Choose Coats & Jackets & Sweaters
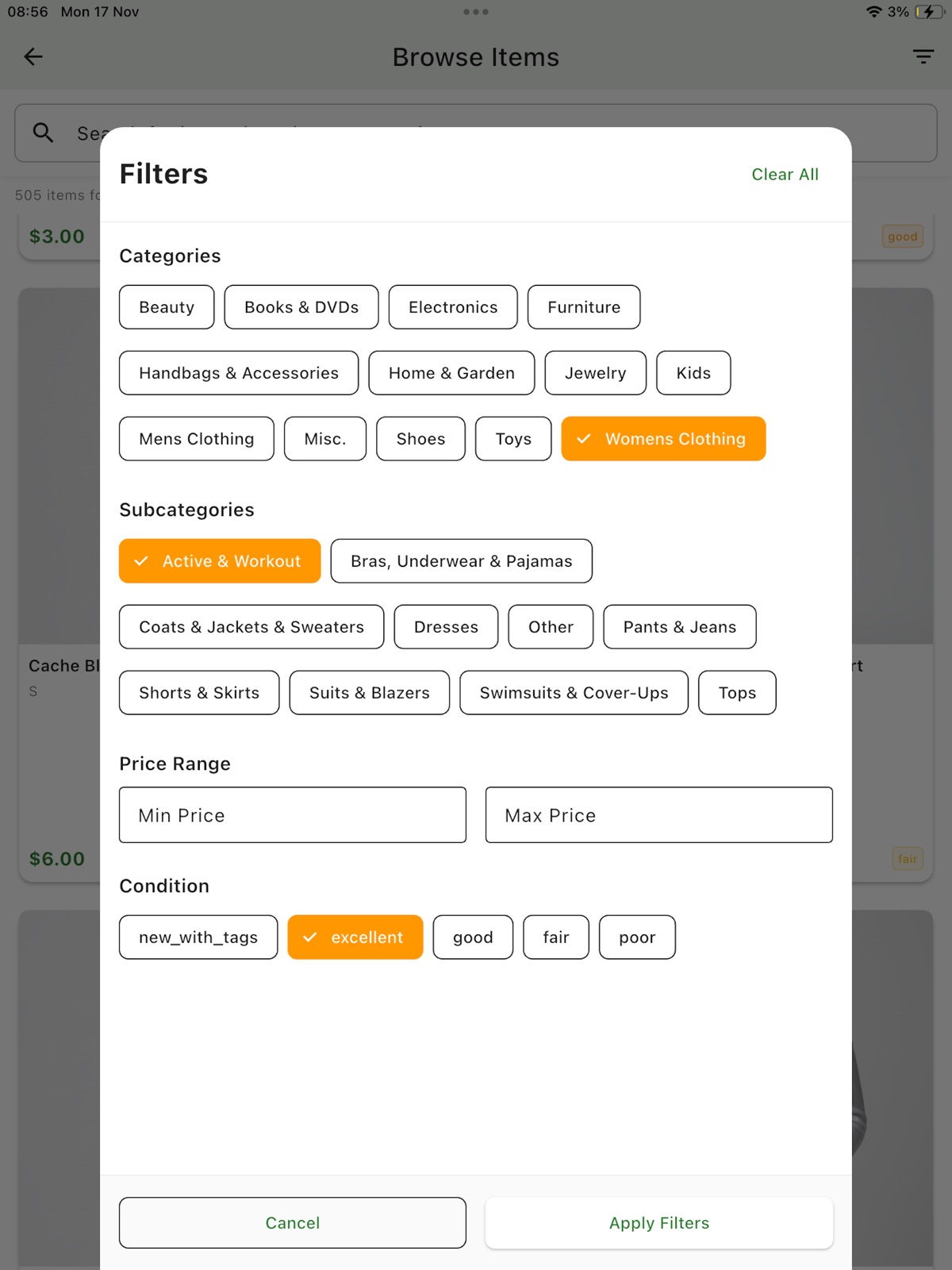 (x=251, y=627)
